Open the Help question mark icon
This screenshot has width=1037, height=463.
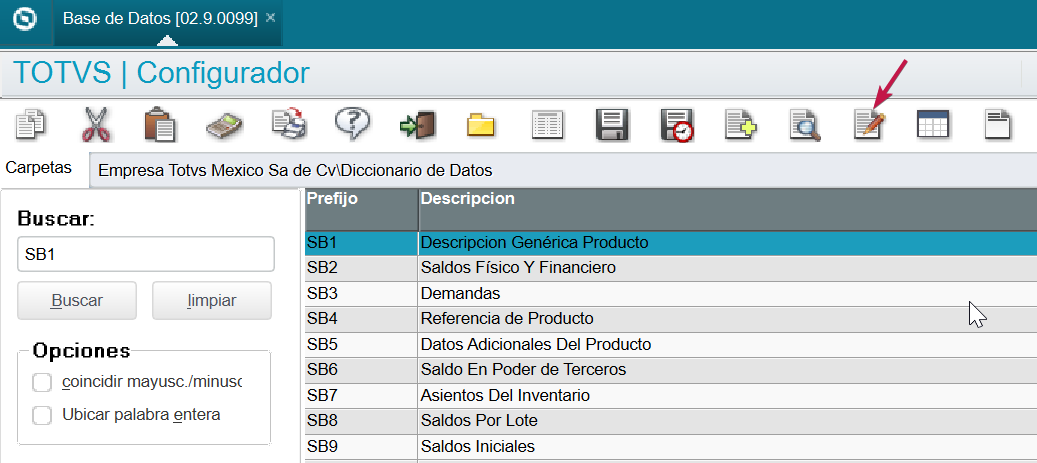pyautogui.click(x=352, y=124)
